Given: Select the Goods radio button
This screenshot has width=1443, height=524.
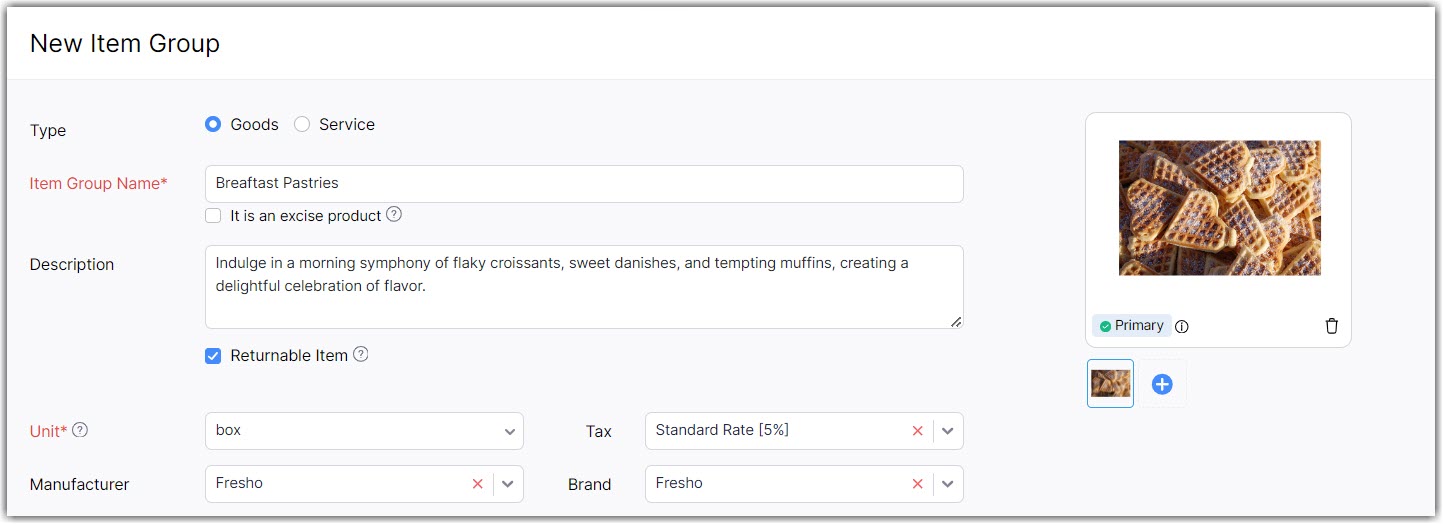Looking at the screenshot, I should point(213,125).
